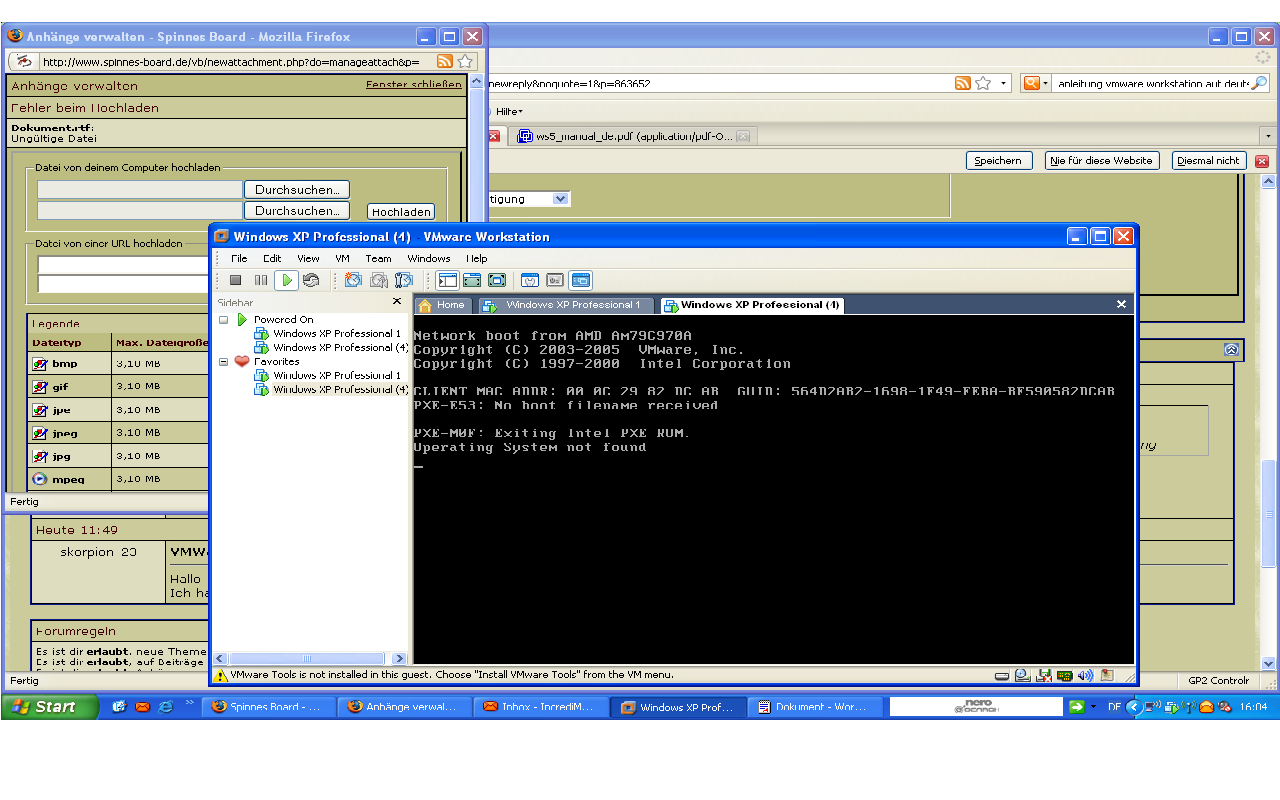The height and width of the screenshot is (800, 1280).
Task: Click the Reset virtual machine toolbar icon
Action: (311, 281)
